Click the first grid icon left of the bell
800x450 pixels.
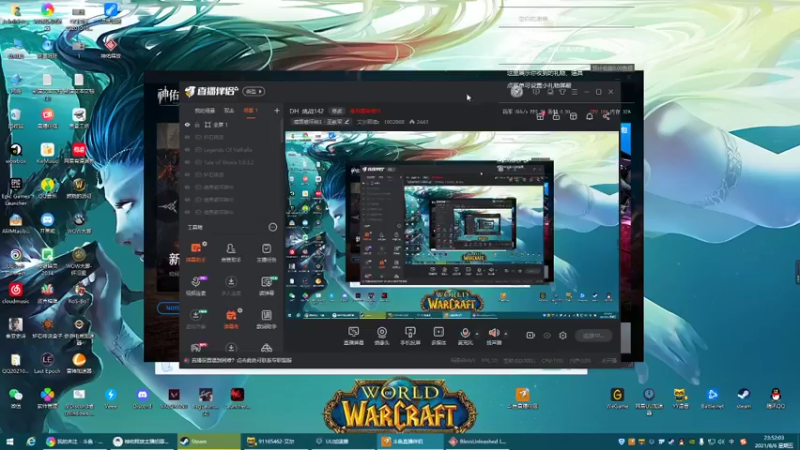(x=540, y=117)
